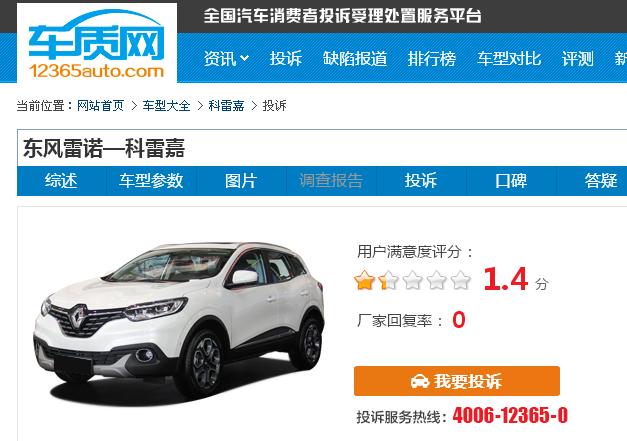The image size is (627, 441).
Task: Click the white Renault Kadjar car image
Action: pyautogui.click(x=178, y=320)
